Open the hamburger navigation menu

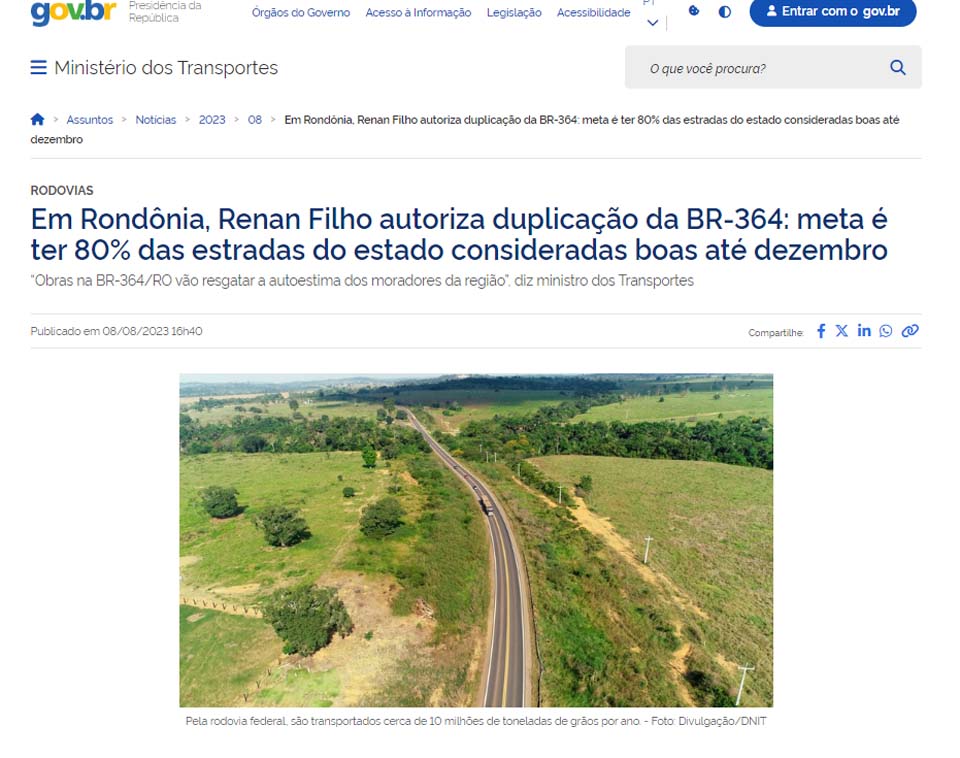tap(39, 67)
